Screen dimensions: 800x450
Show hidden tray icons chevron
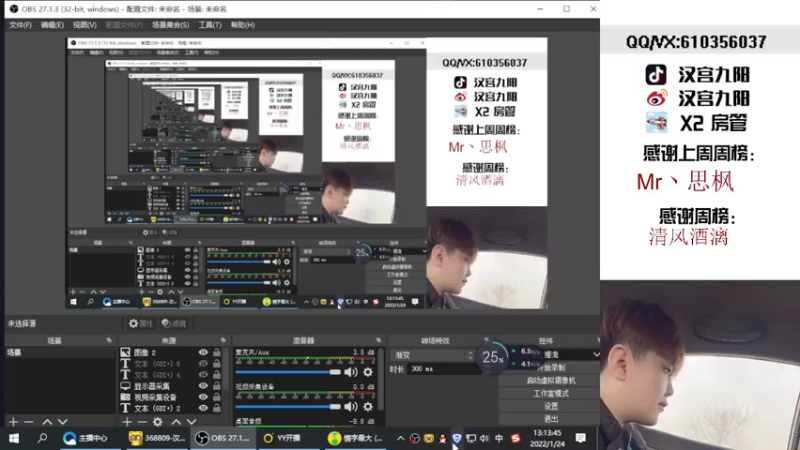[401, 438]
